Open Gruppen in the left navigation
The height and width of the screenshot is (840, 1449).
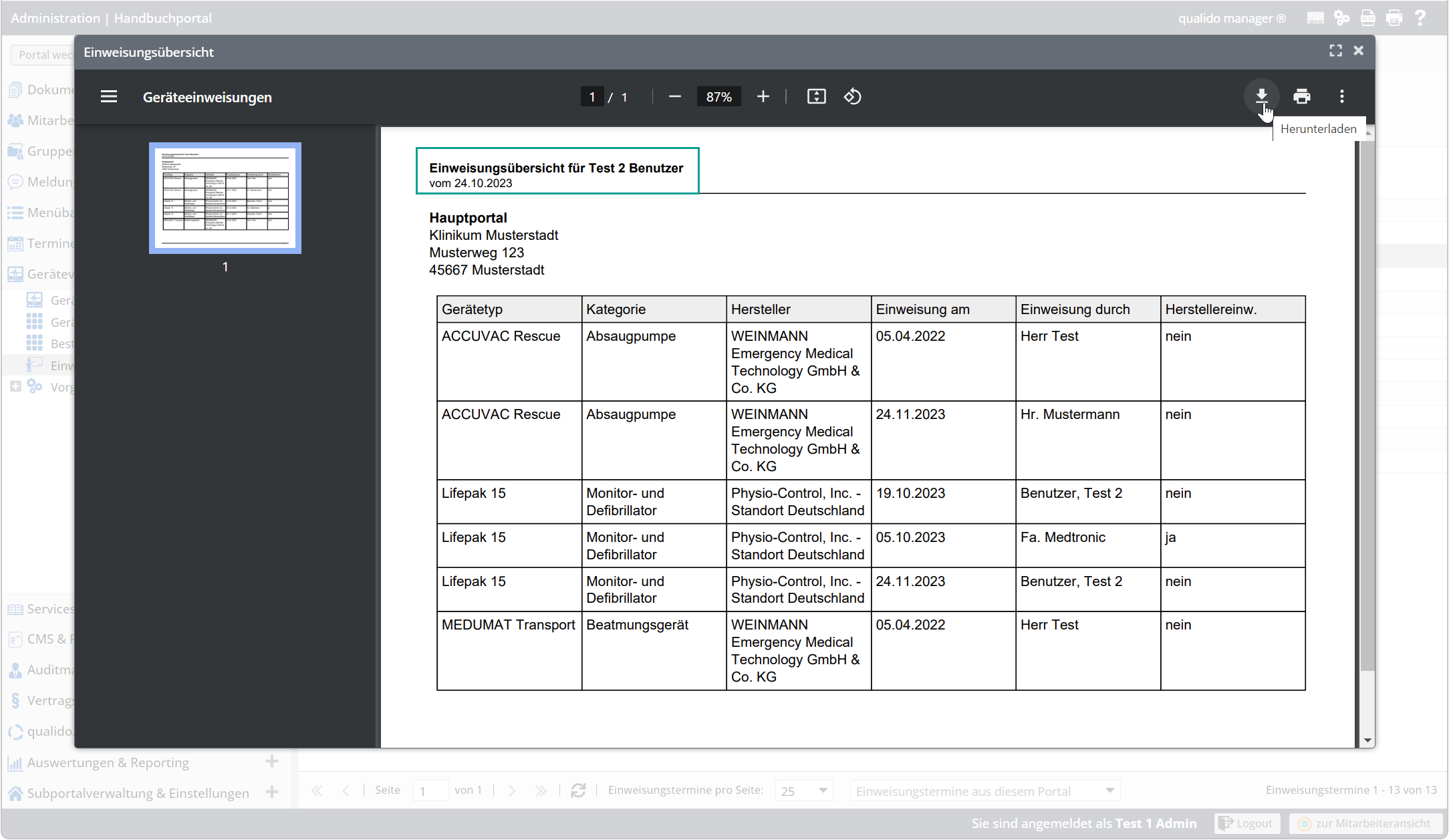[41, 151]
